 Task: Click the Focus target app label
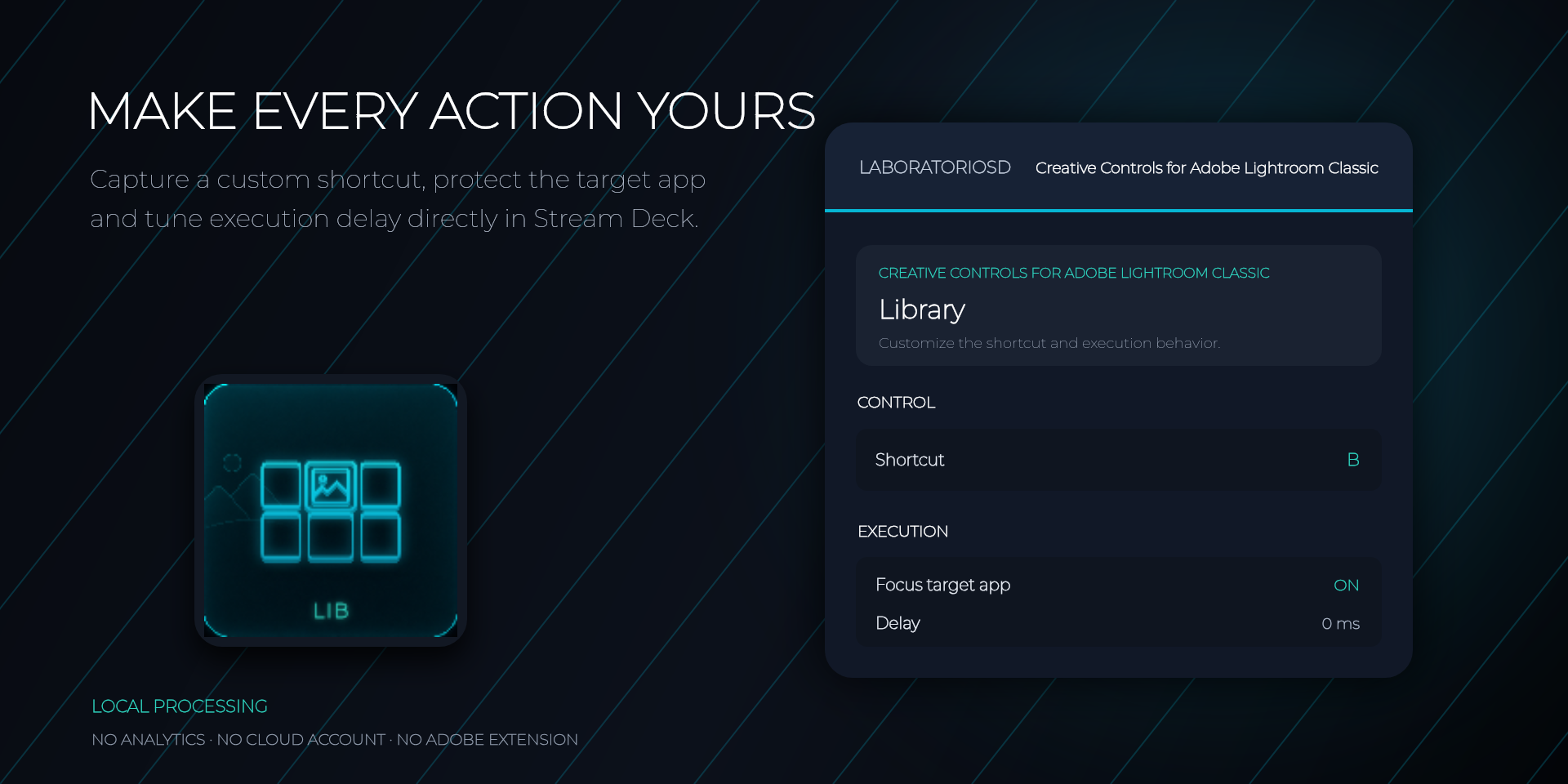click(942, 585)
